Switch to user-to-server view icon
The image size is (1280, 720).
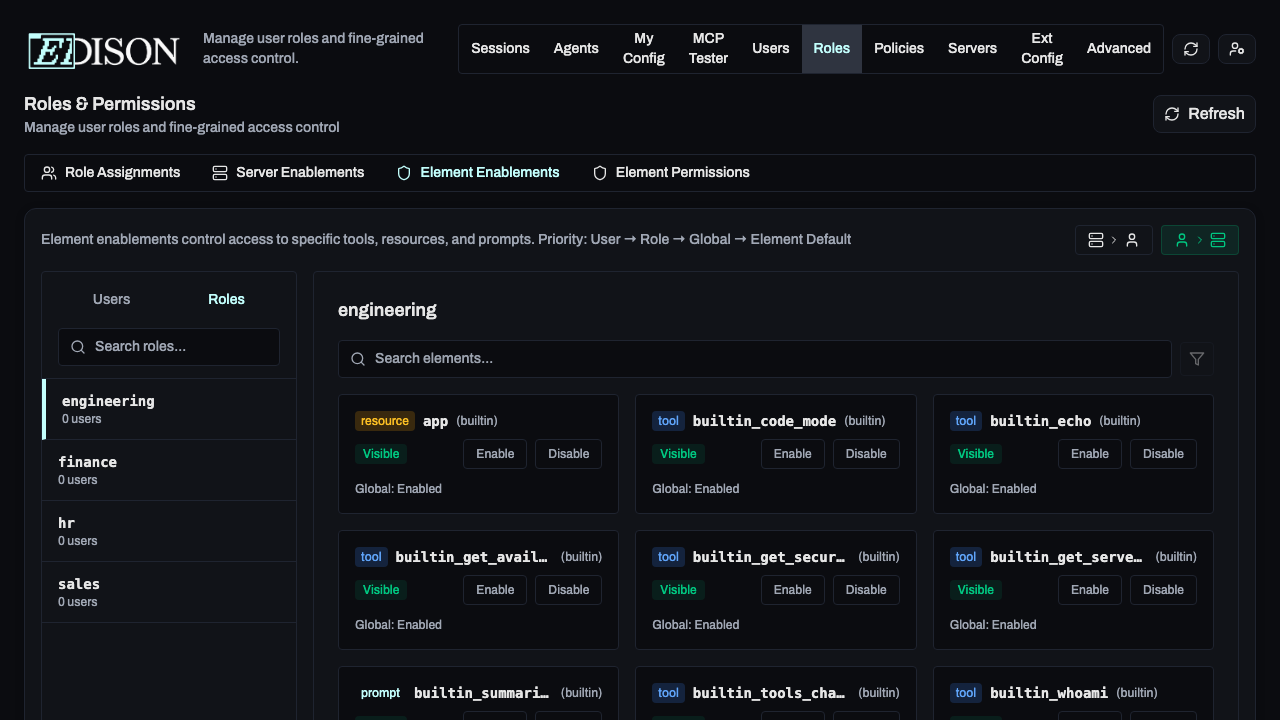(x=1199, y=240)
